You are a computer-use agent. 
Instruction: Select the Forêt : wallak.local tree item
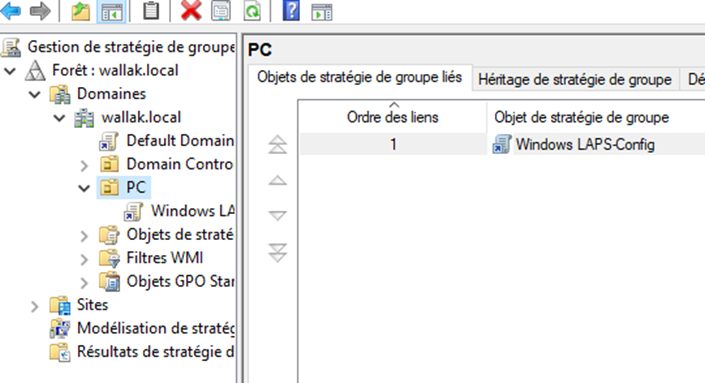[115, 70]
